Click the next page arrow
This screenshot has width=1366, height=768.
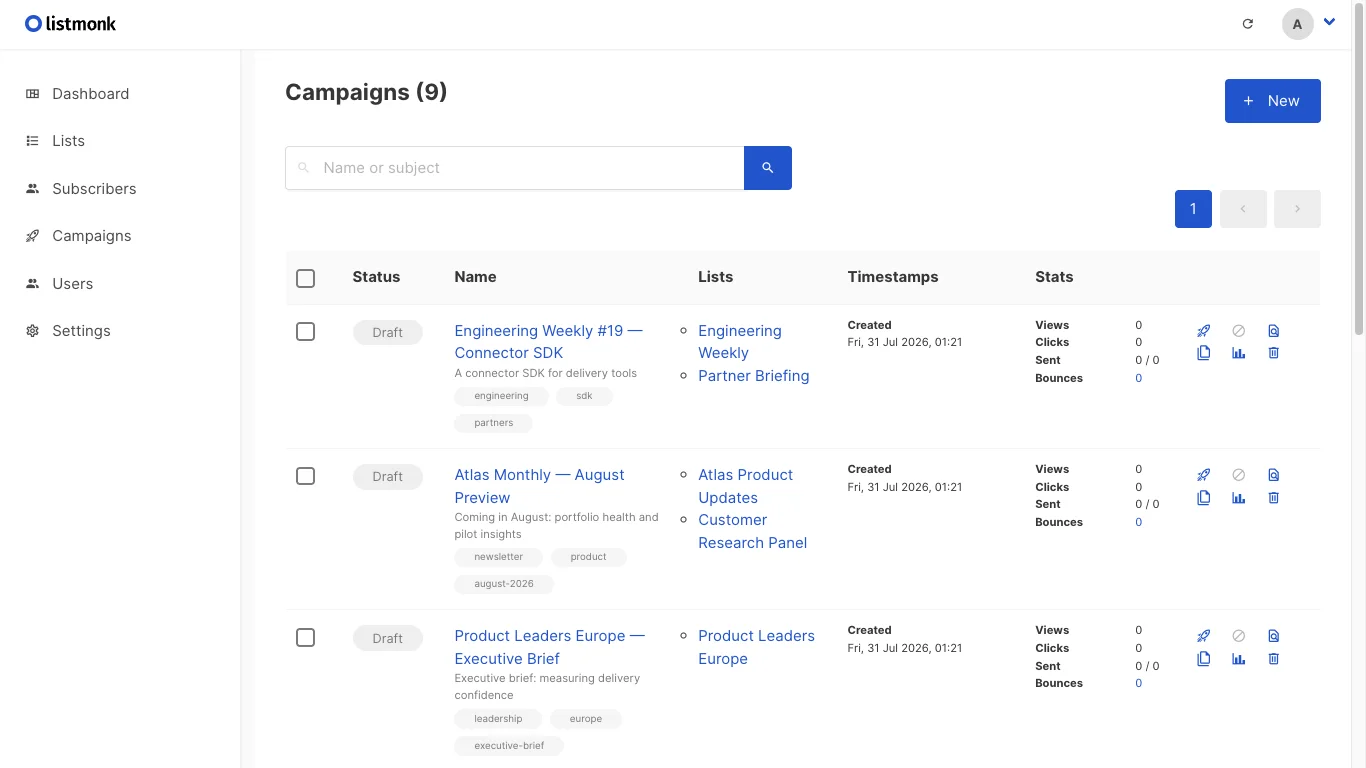tap(1297, 209)
